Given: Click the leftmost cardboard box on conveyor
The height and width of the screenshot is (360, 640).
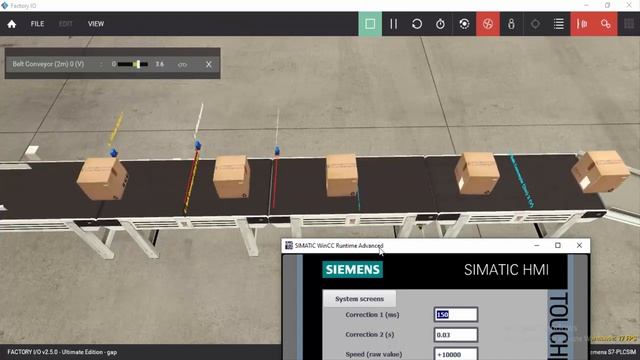Looking at the screenshot, I should point(102,179).
